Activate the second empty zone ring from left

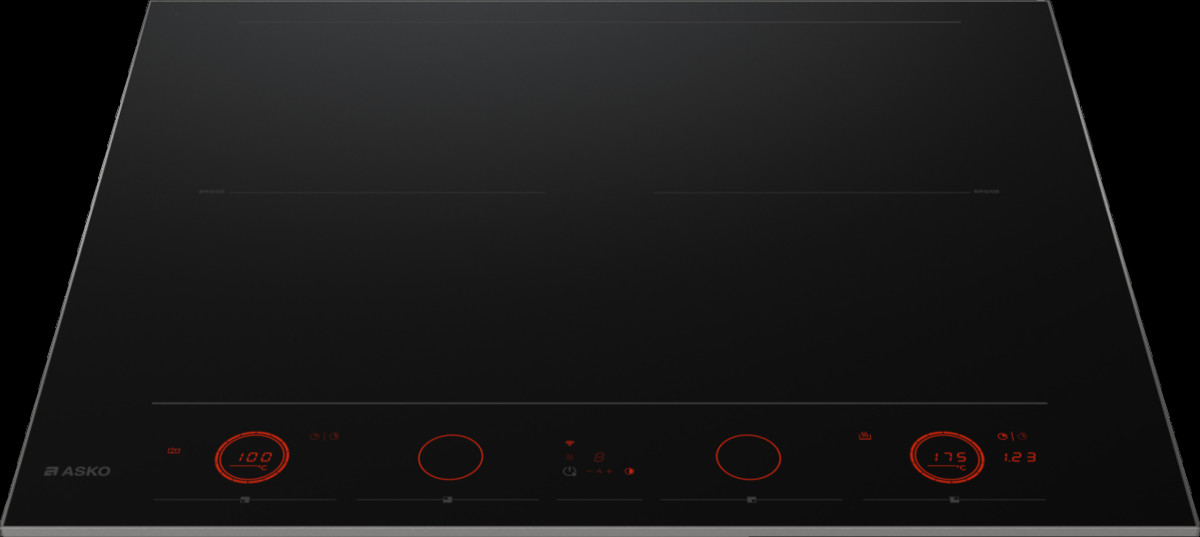450,457
